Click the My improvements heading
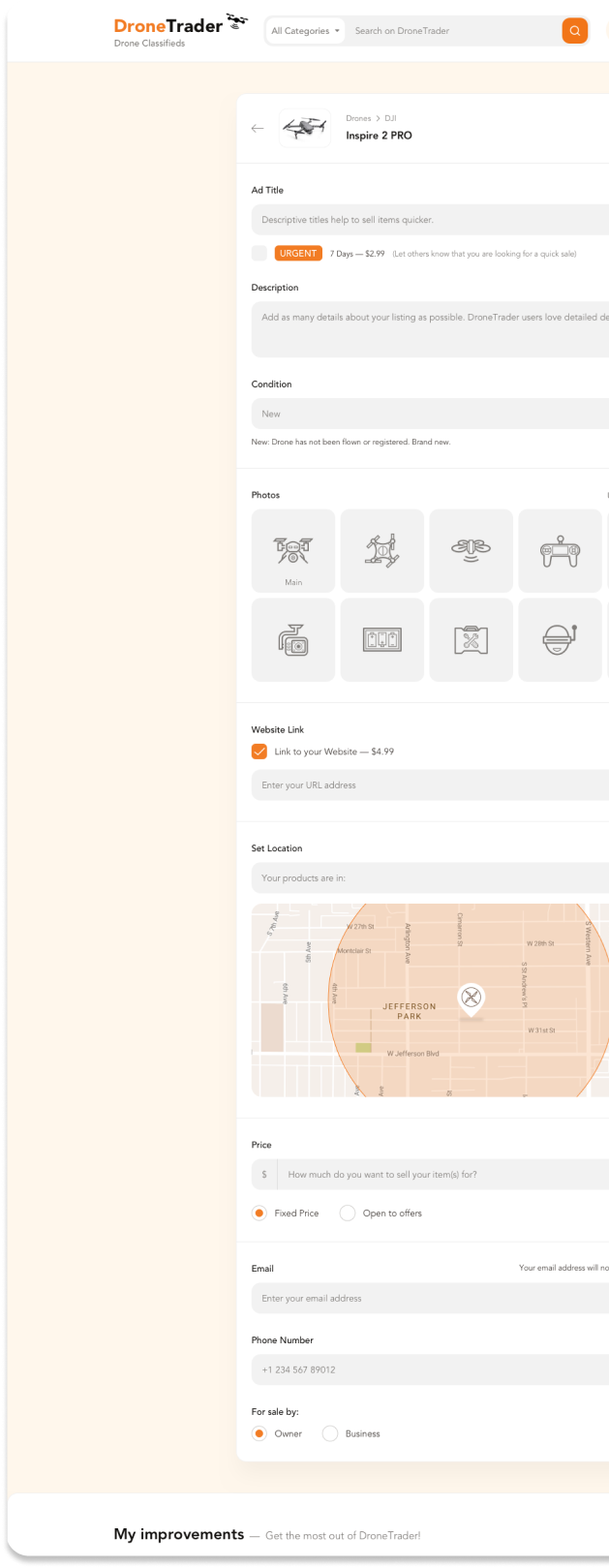Image resolution: width=609 pixels, height=1568 pixels. pyautogui.click(x=179, y=1534)
